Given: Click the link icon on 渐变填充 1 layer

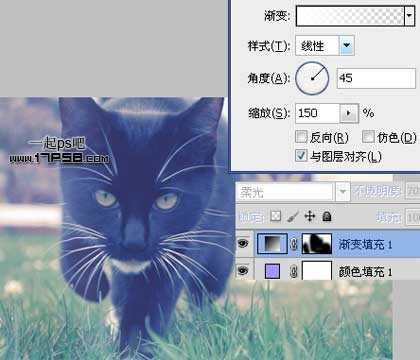Looking at the screenshot, I should tap(294, 244).
